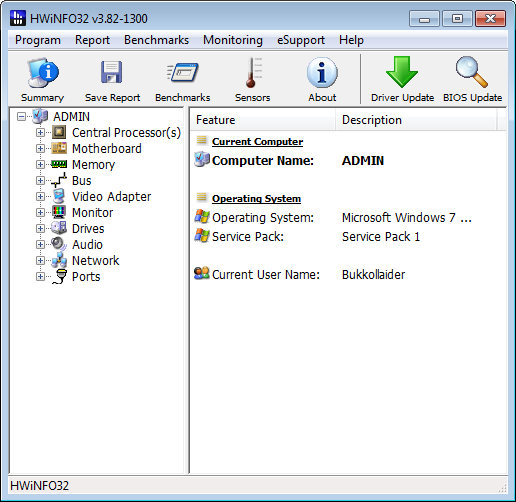
Task: Expand the Drives tree node
Action: click(40, 229)
